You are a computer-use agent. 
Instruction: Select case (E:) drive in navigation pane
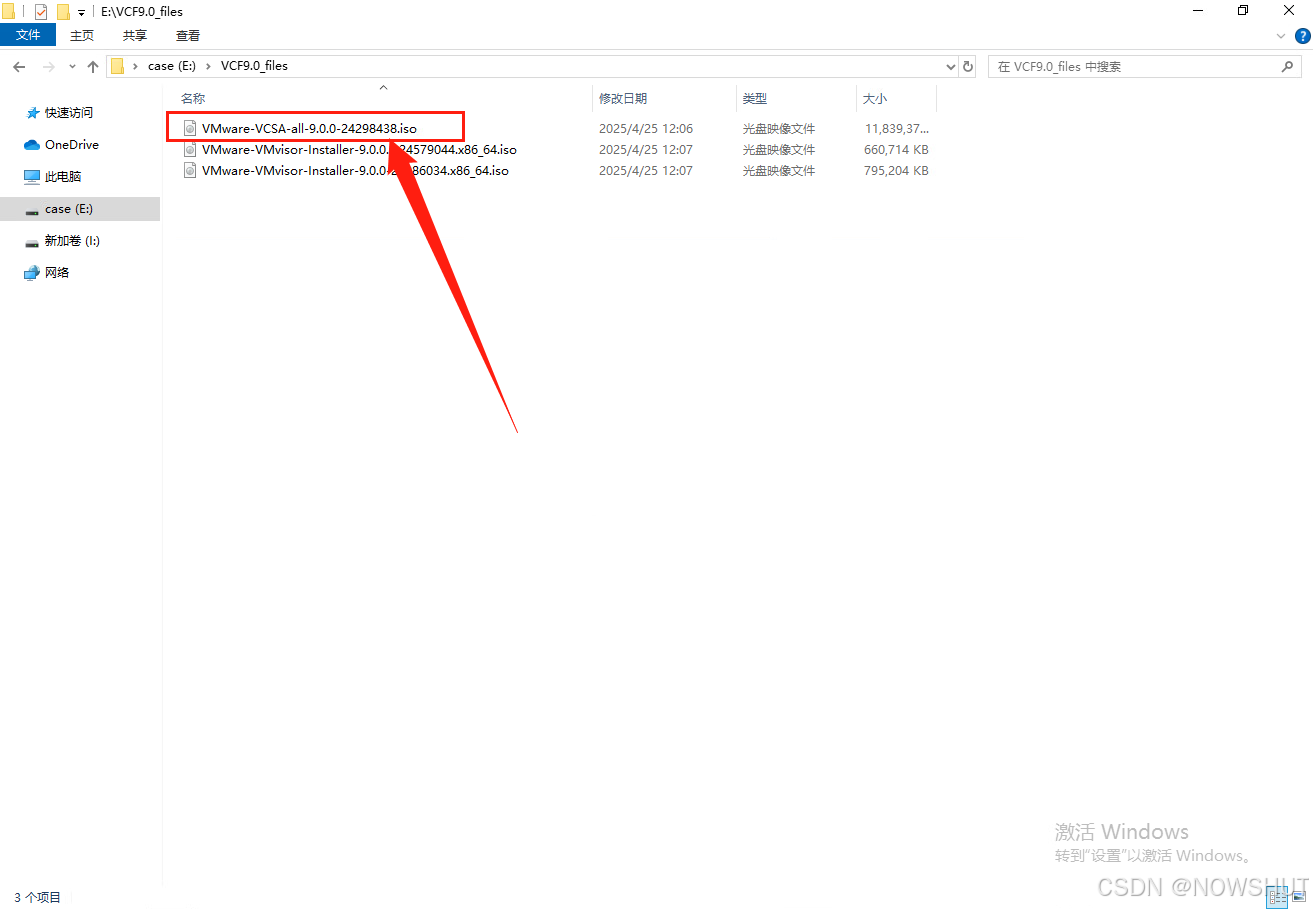(x=80, y=209)
